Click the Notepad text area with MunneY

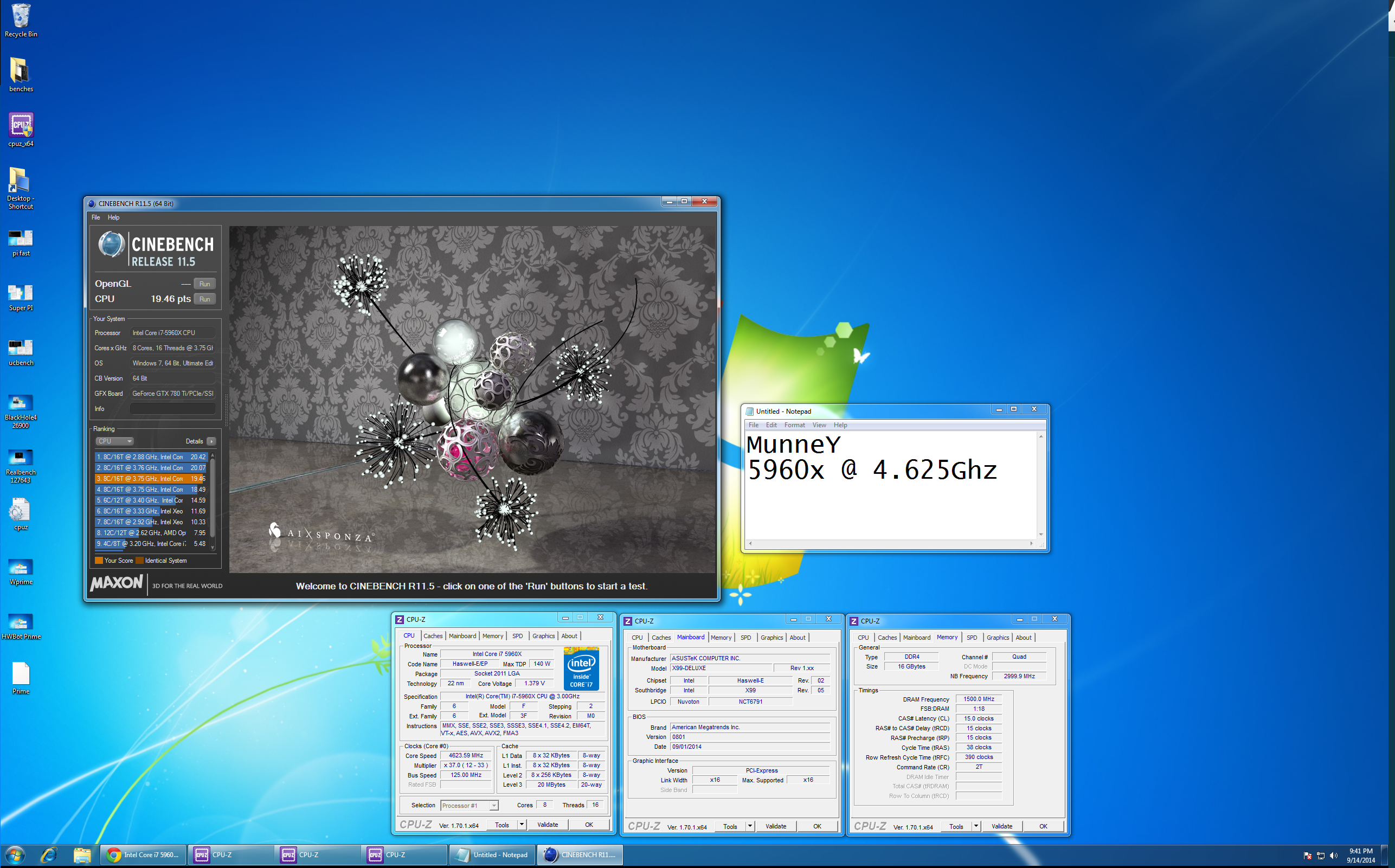tap(890, 485)
